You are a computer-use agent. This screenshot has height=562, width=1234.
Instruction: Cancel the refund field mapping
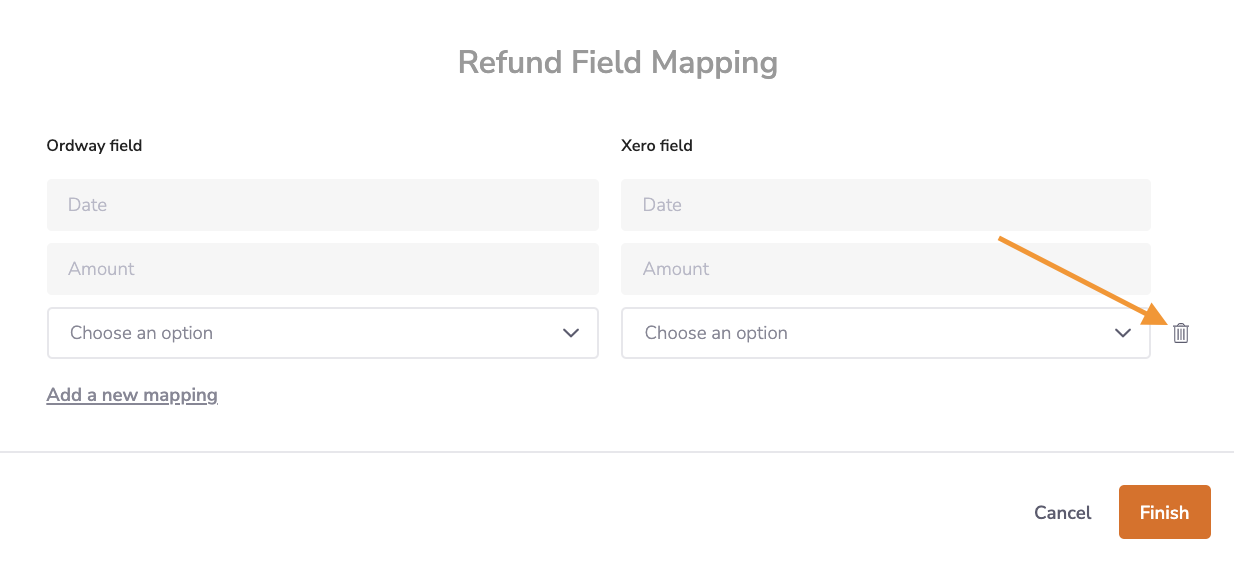(x=1063, y=512)
